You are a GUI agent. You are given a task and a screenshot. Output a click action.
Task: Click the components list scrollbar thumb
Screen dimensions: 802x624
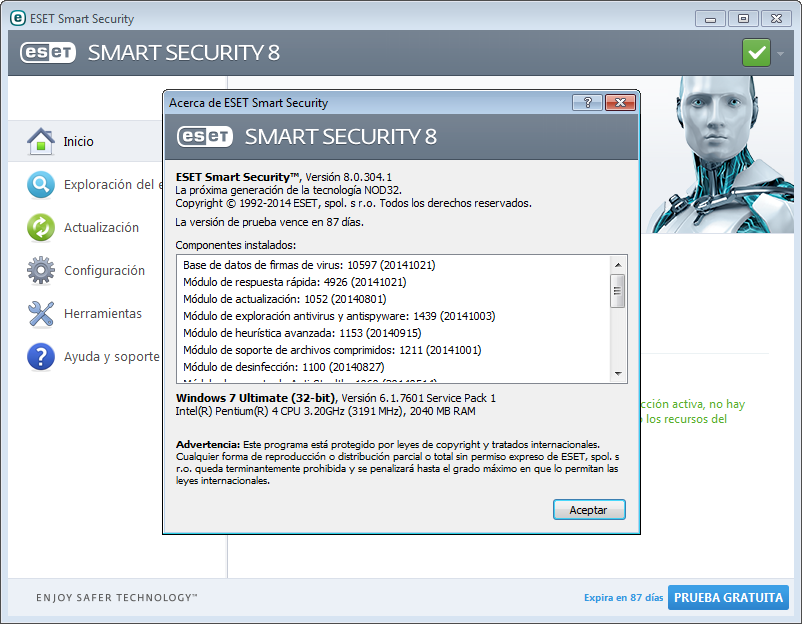pos(619,290)
